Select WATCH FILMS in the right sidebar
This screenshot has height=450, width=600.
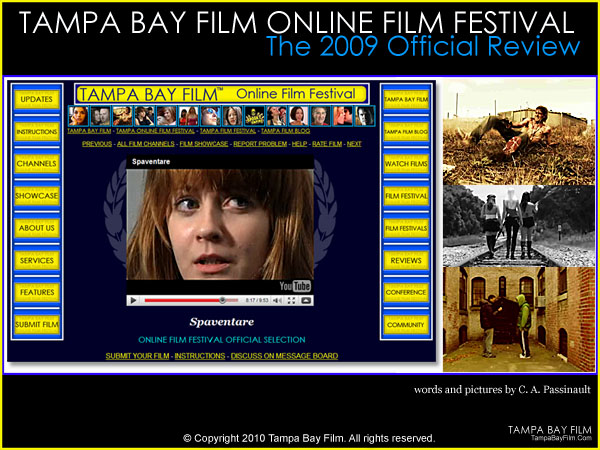(x=406, y=164)
